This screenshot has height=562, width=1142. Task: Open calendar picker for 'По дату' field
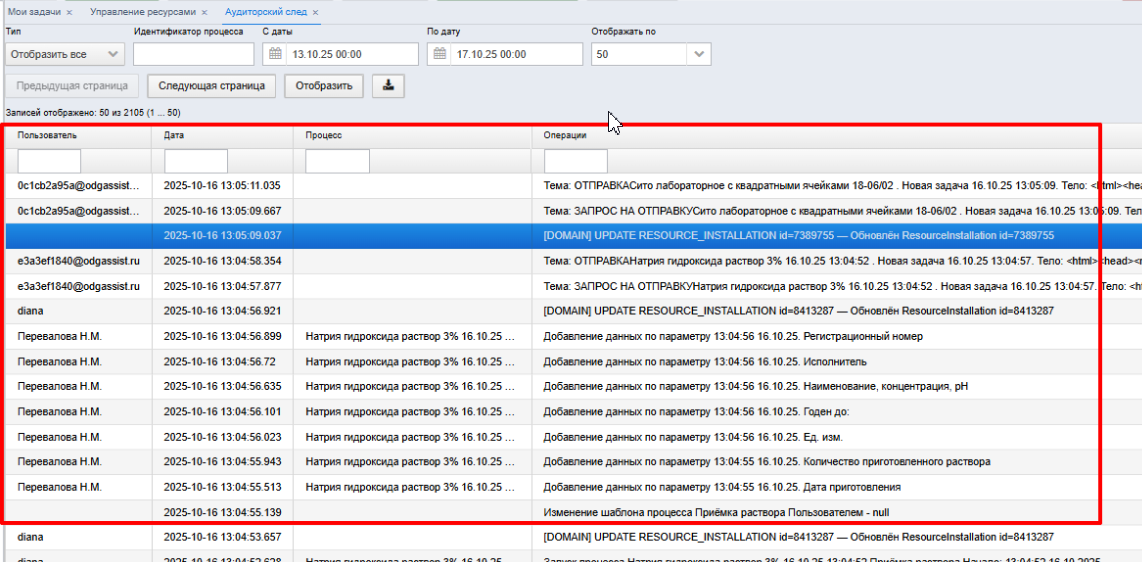pos(439,54)
